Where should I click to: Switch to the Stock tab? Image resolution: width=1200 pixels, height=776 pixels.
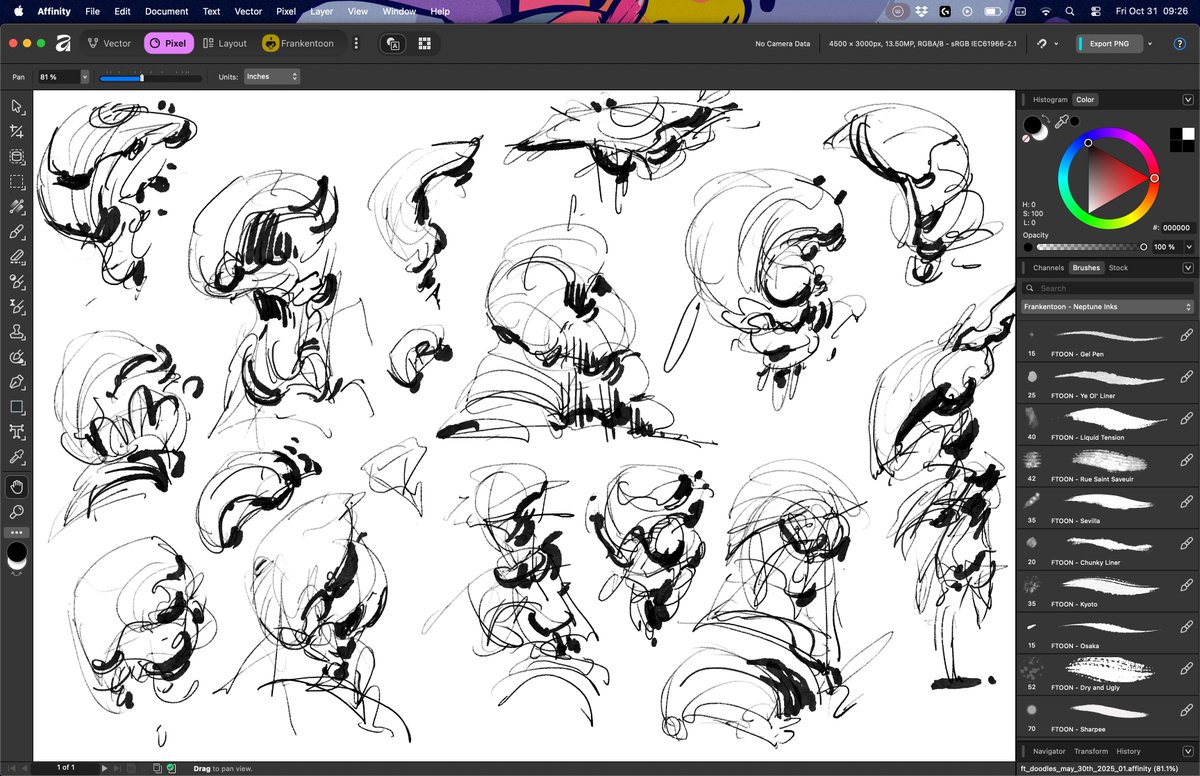click(x=1118, y=268)
